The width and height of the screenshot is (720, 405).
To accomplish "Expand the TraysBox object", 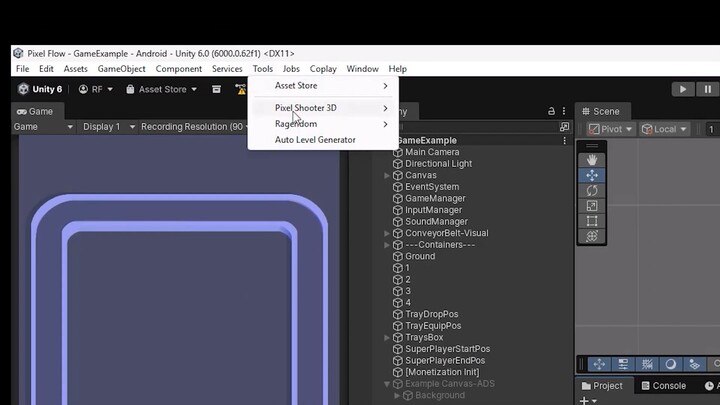I will pyautogui.click(x=387, y=338).
